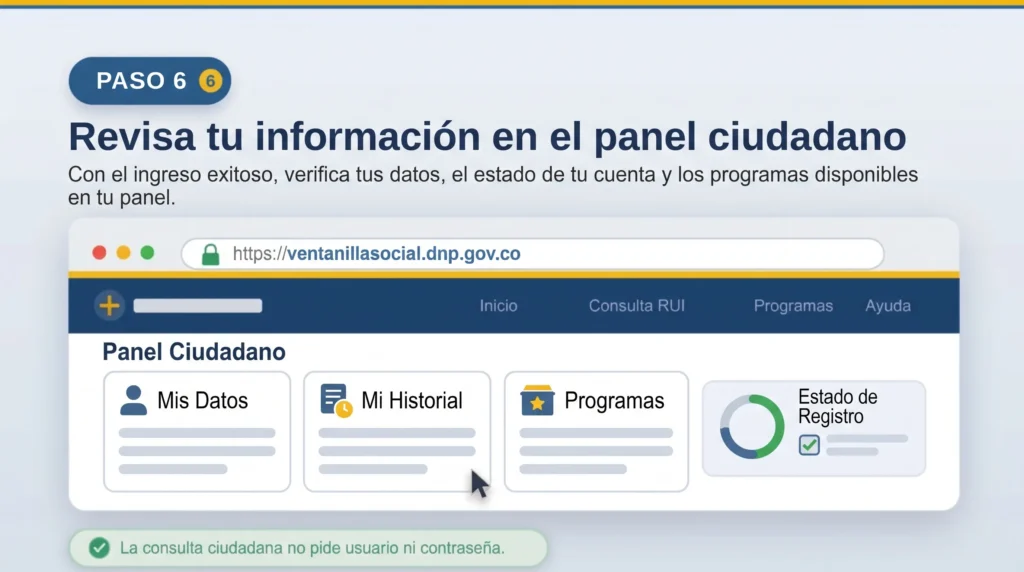
Task: Click the yellow window minimize dot
Action: (123, 253)
